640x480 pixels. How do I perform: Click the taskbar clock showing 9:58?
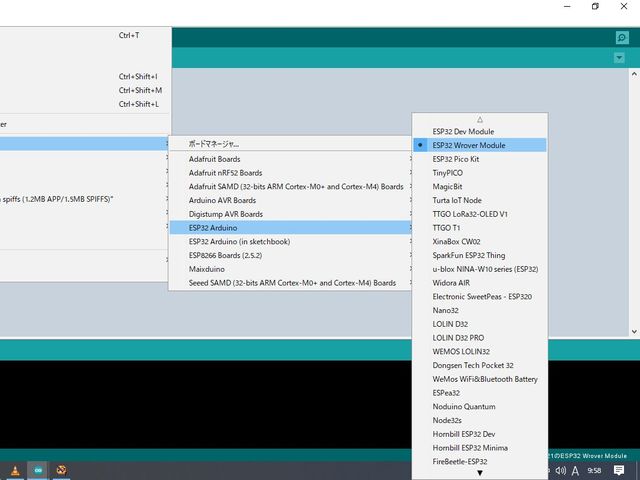tap(594, 471)
